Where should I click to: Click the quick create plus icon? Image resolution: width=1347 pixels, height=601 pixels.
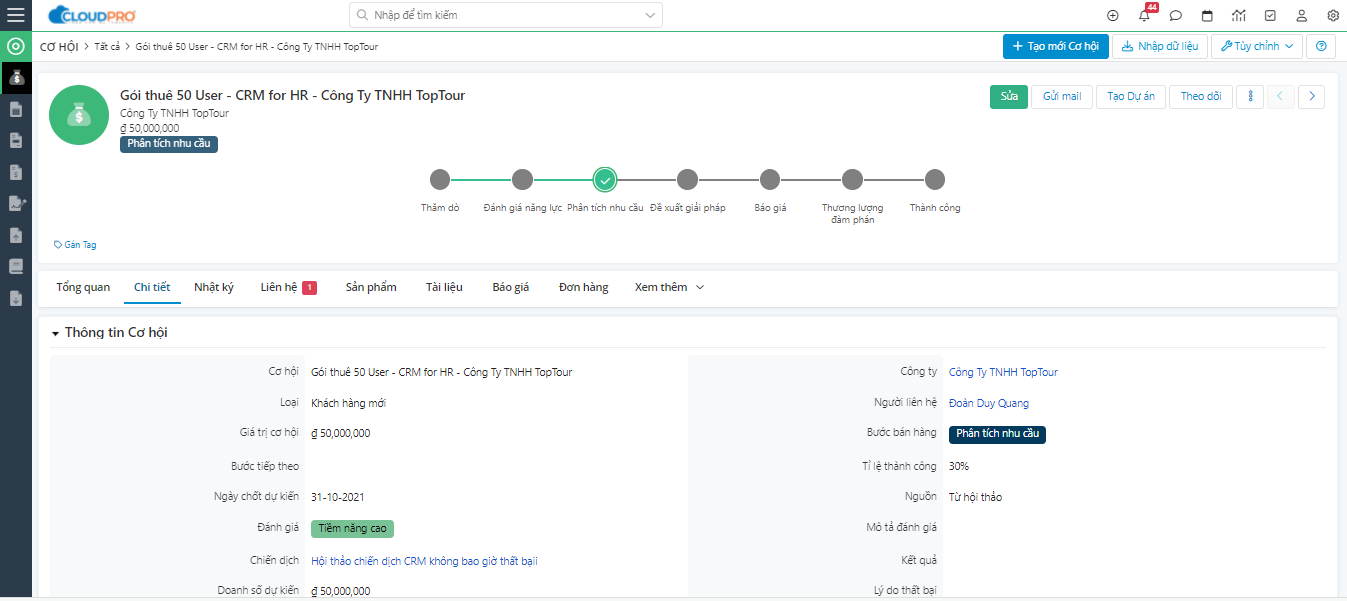(1113, 15)
